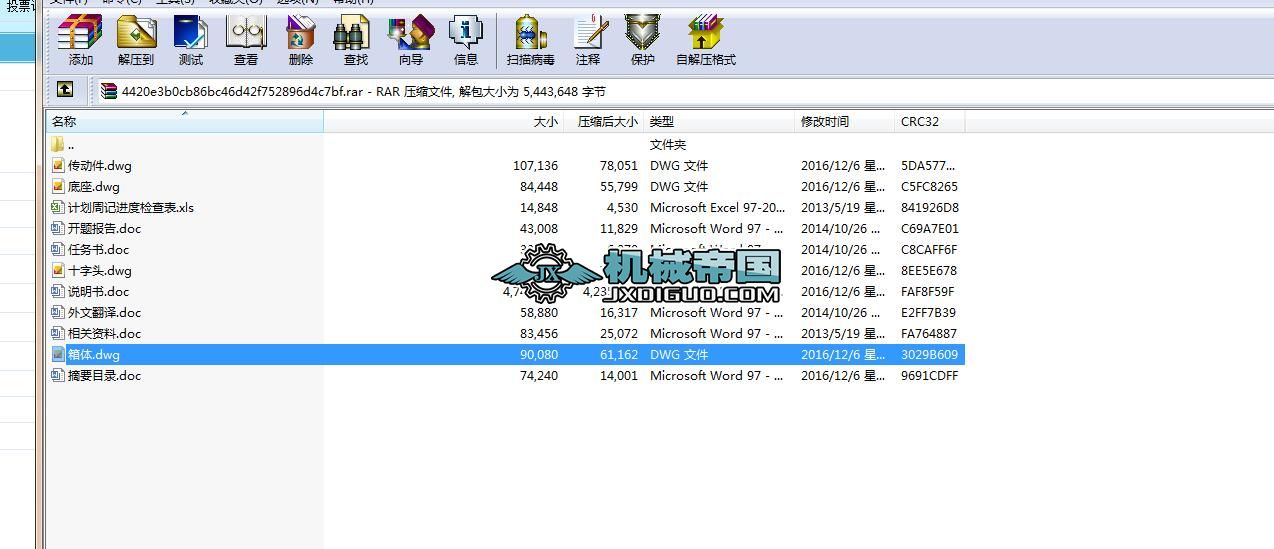Click the type cell "Microsoft Excel 97-20..."
This screenshot has height=549, width=1274.
point(717,208)
